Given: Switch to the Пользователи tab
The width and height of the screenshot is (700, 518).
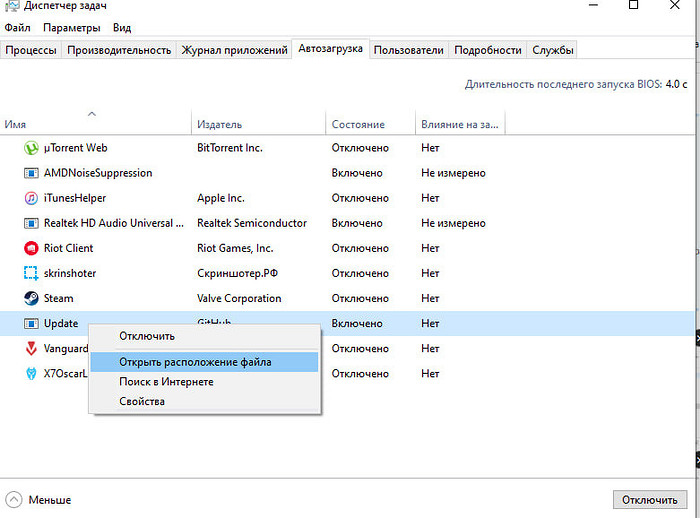Looking at the screenshot, I should 408,50.
